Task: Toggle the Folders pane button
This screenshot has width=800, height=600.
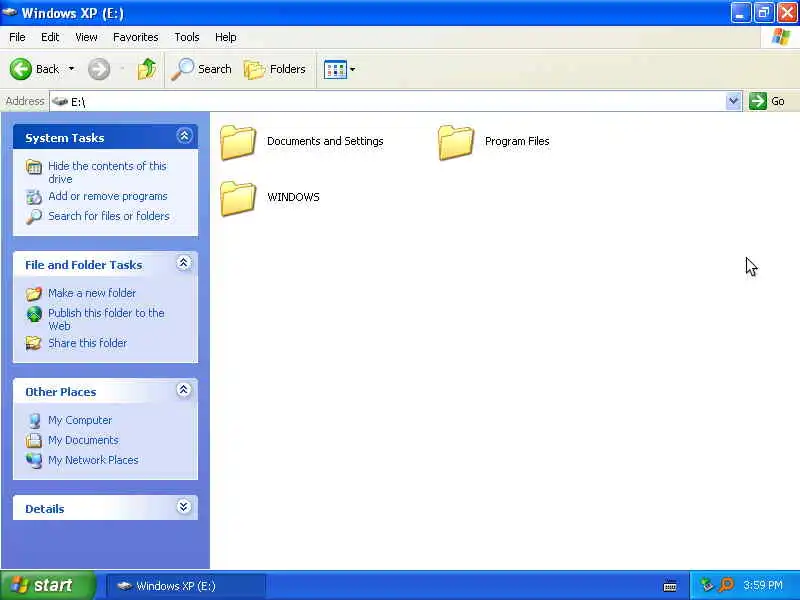Action: pyautogui.click(x=274, y=69)
